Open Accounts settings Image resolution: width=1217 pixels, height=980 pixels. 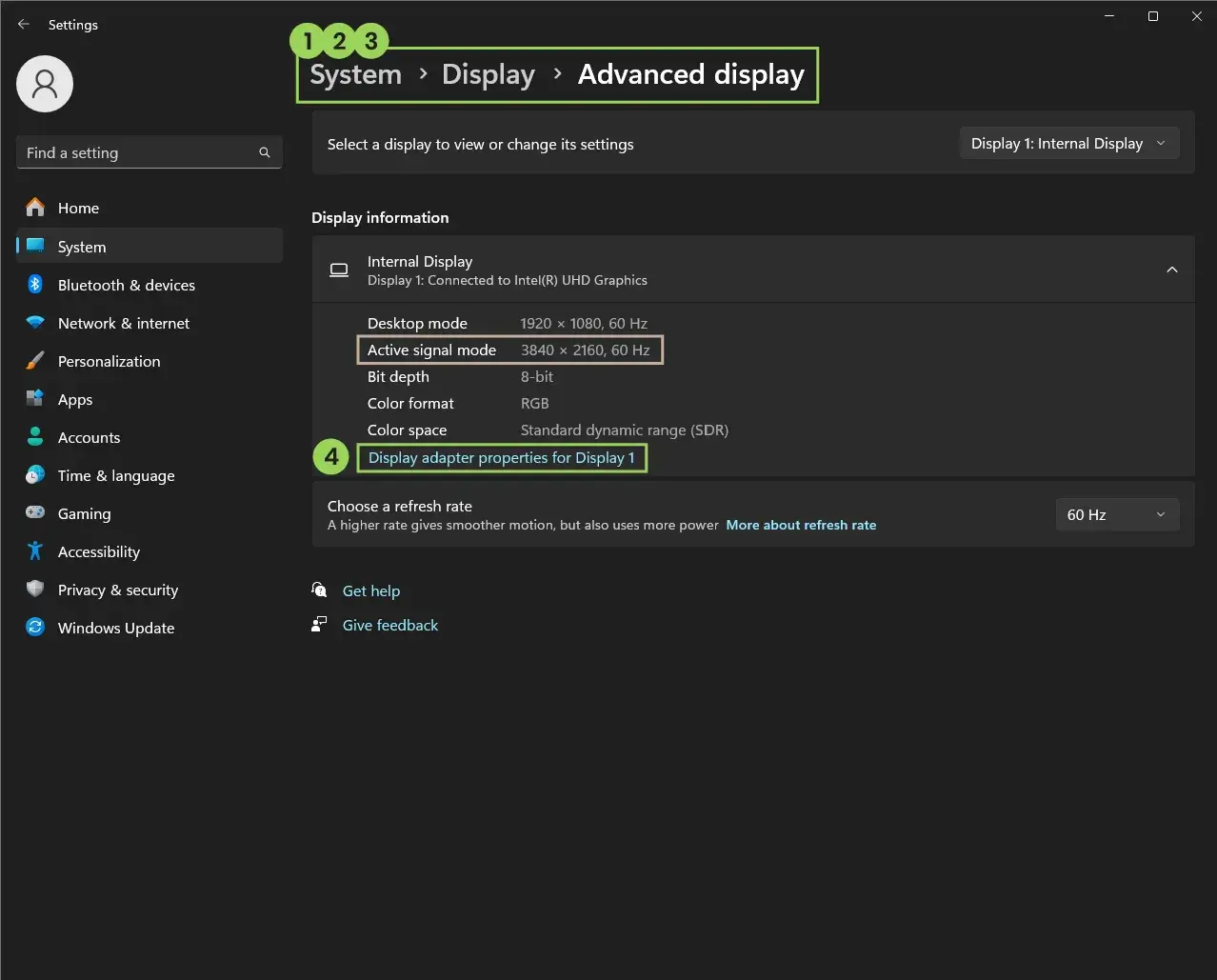[x=150, y=437]
